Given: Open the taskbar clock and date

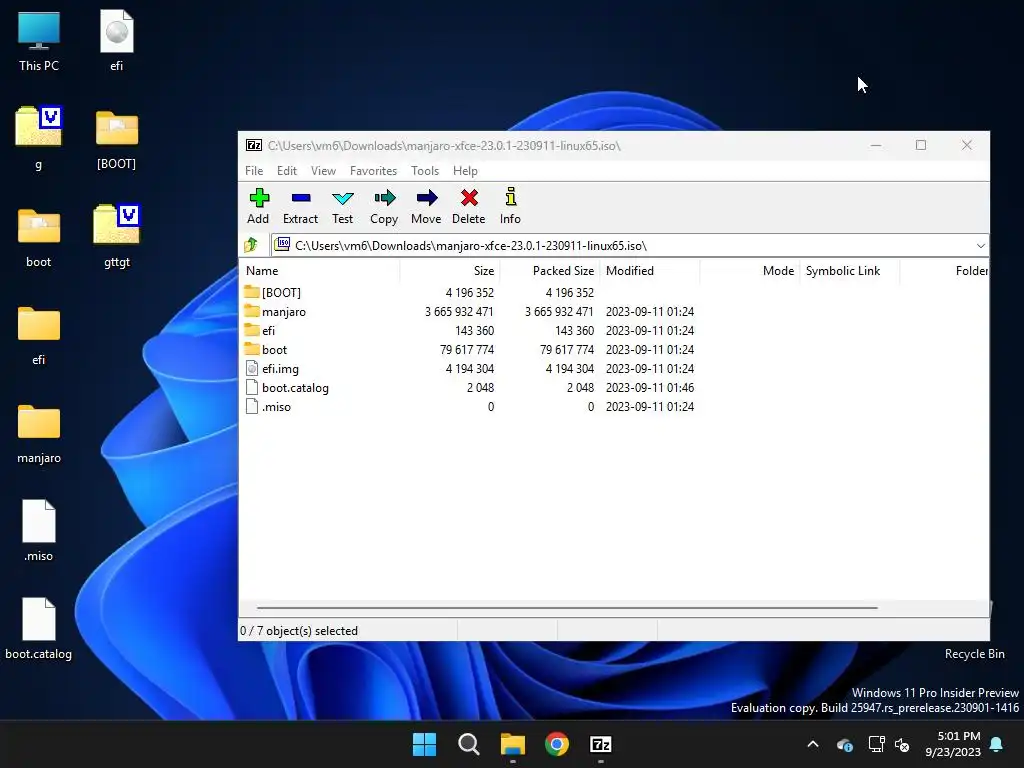Looking at the screenshot, I should [x=953, y=744].
